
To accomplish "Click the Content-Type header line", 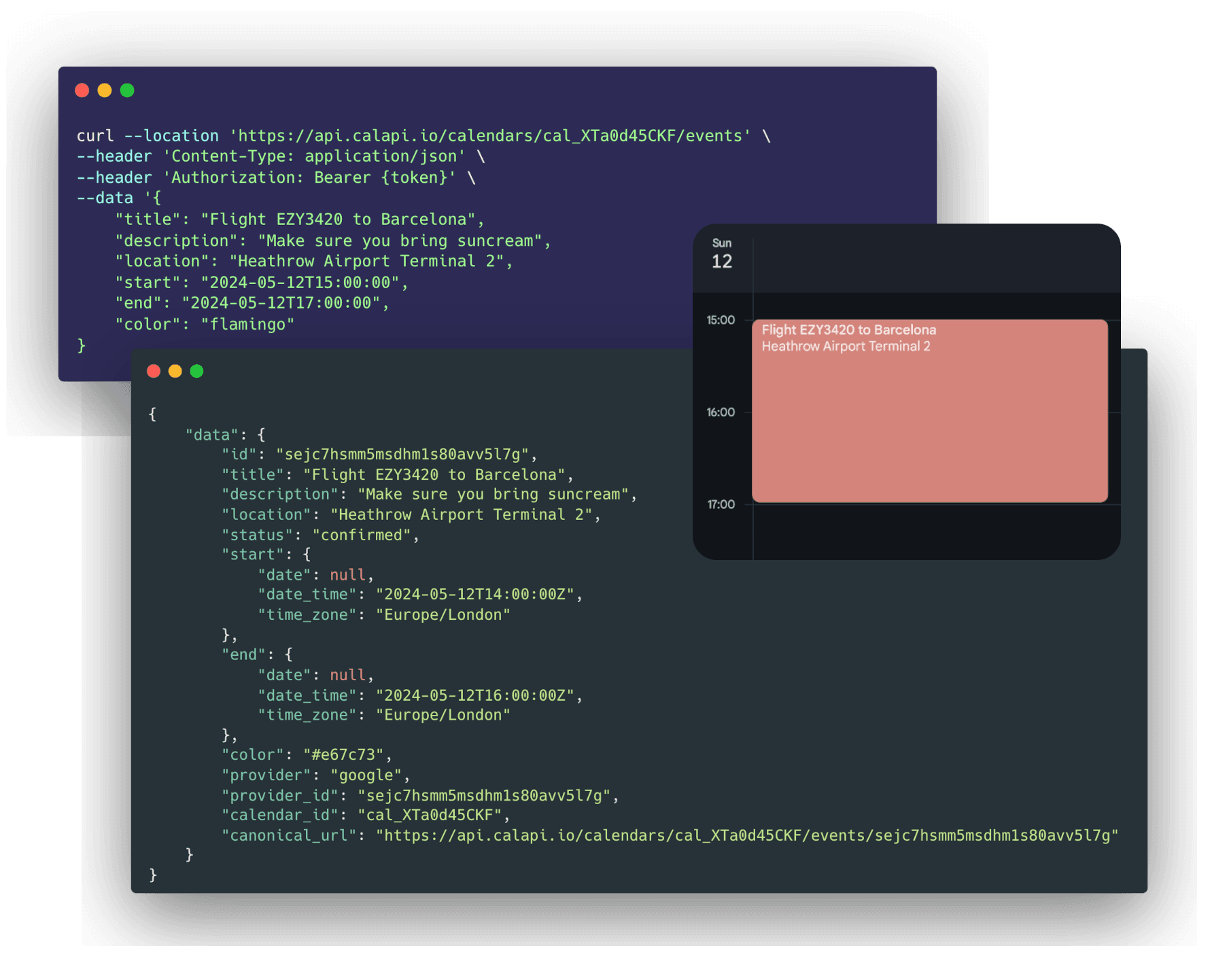I will 281,156.
